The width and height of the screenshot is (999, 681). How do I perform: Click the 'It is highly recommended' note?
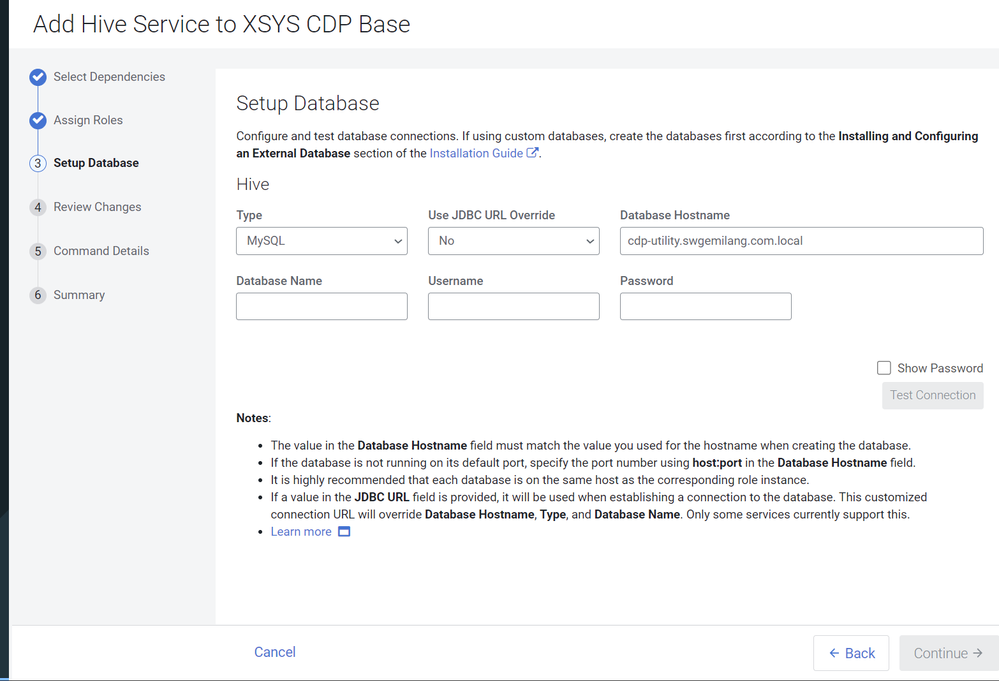pos(540,480)
